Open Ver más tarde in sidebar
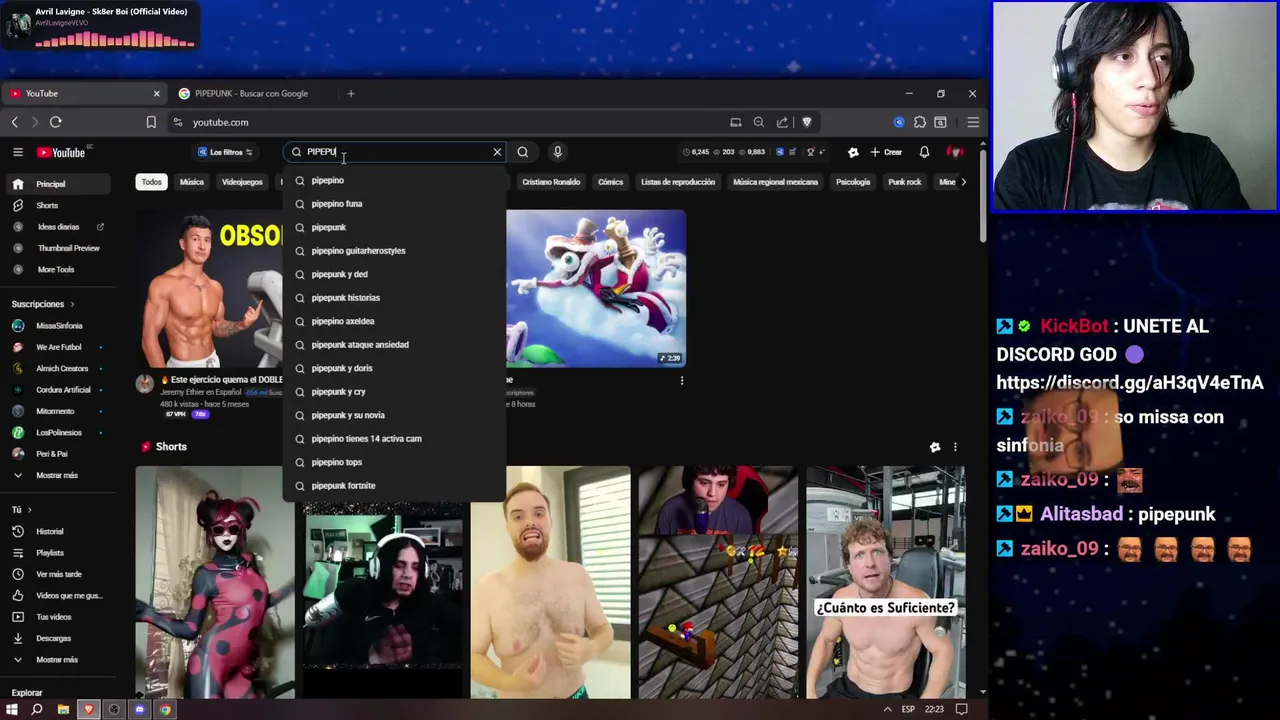The image size is (1280, 720). click(57, 574)
